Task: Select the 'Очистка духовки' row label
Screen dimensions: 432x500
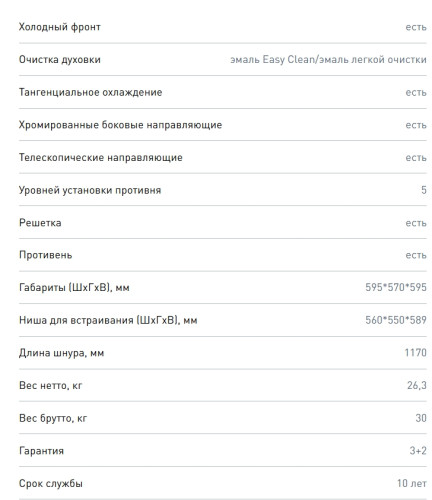Action: click(x=60, y=60)
